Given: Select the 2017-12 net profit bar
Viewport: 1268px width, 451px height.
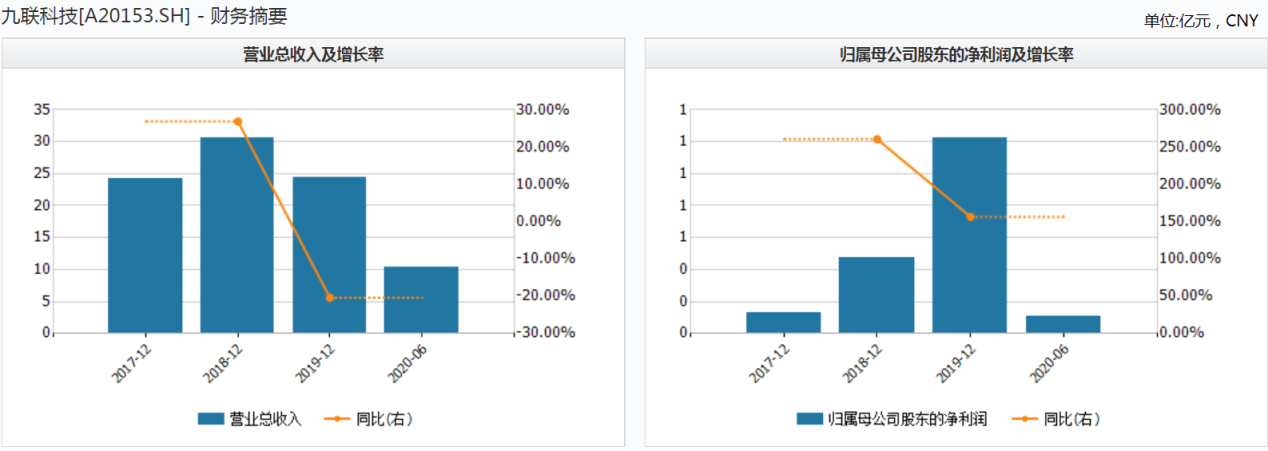Looking at the screenshot, I should click(x=783, y=322).
